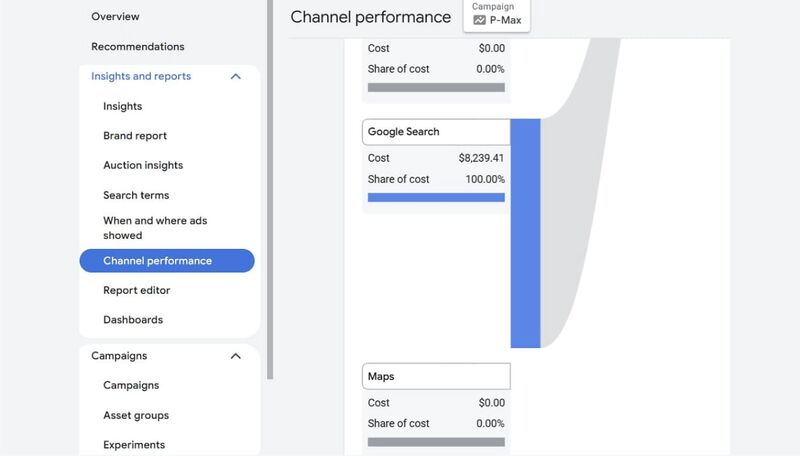Click the $8,239.41 cost value
This screenshot has height=456, width=800.
[481, 158]
